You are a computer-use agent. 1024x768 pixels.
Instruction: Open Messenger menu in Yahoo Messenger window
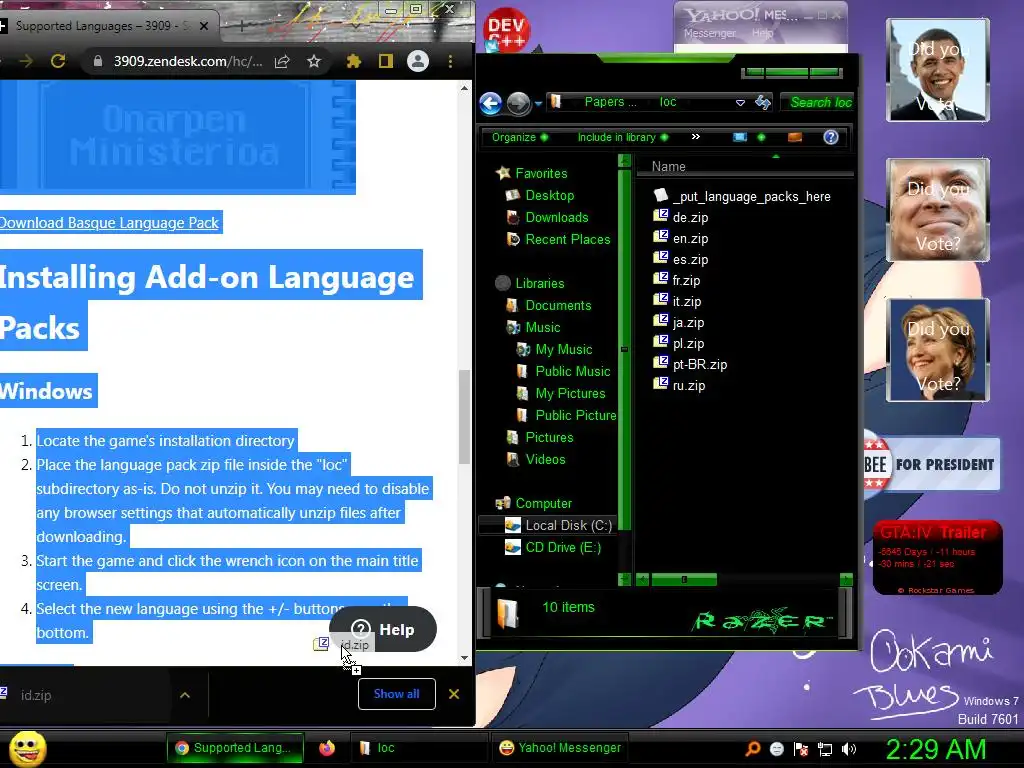click(709, 33)
